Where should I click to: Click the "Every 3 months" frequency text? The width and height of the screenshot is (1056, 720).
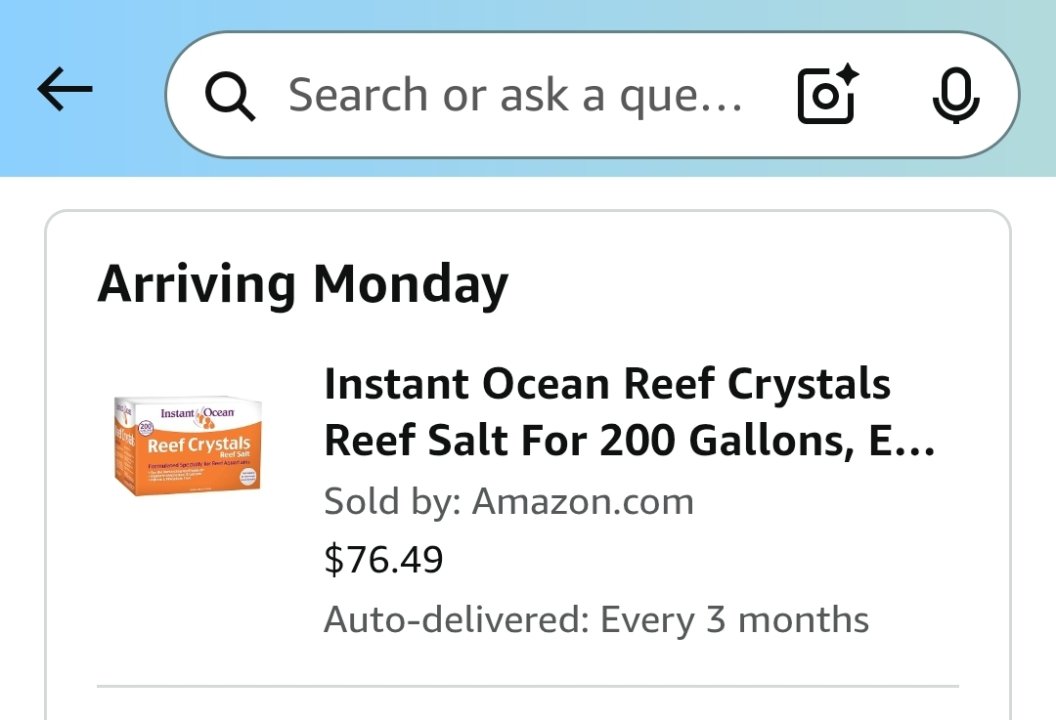click(734, 620)
